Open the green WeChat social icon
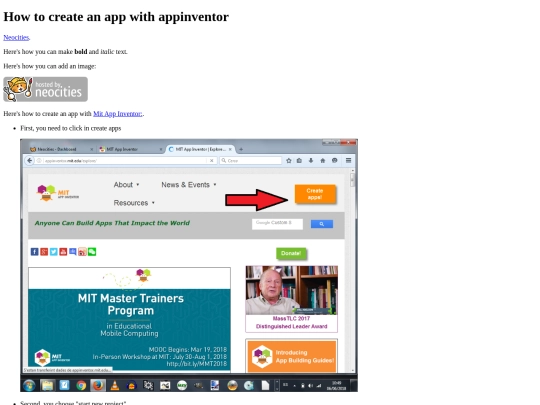Screen dimensions: 540x405 point(92,252)
